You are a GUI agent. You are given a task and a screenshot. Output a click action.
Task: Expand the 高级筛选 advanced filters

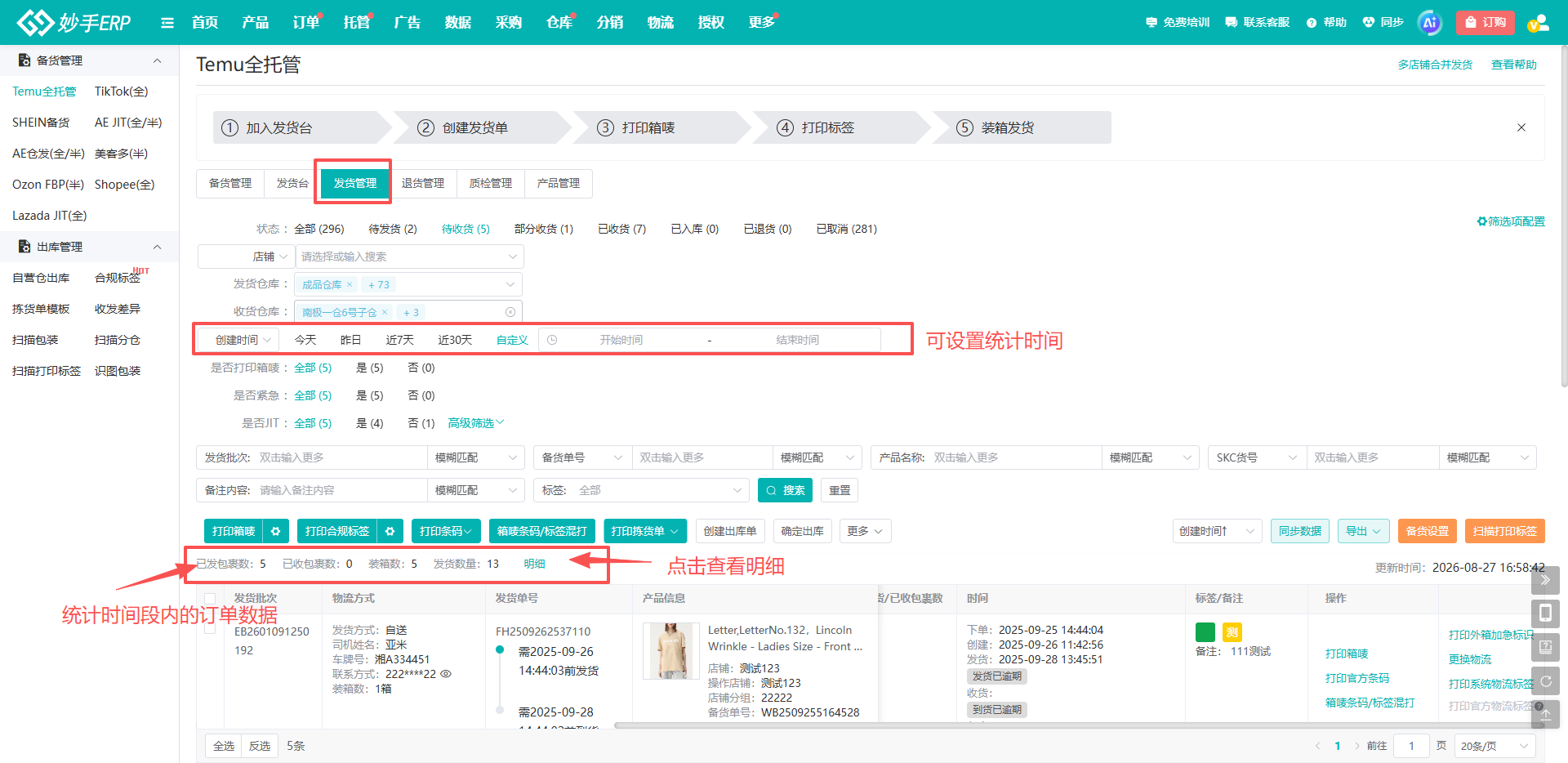coord(476,423)
